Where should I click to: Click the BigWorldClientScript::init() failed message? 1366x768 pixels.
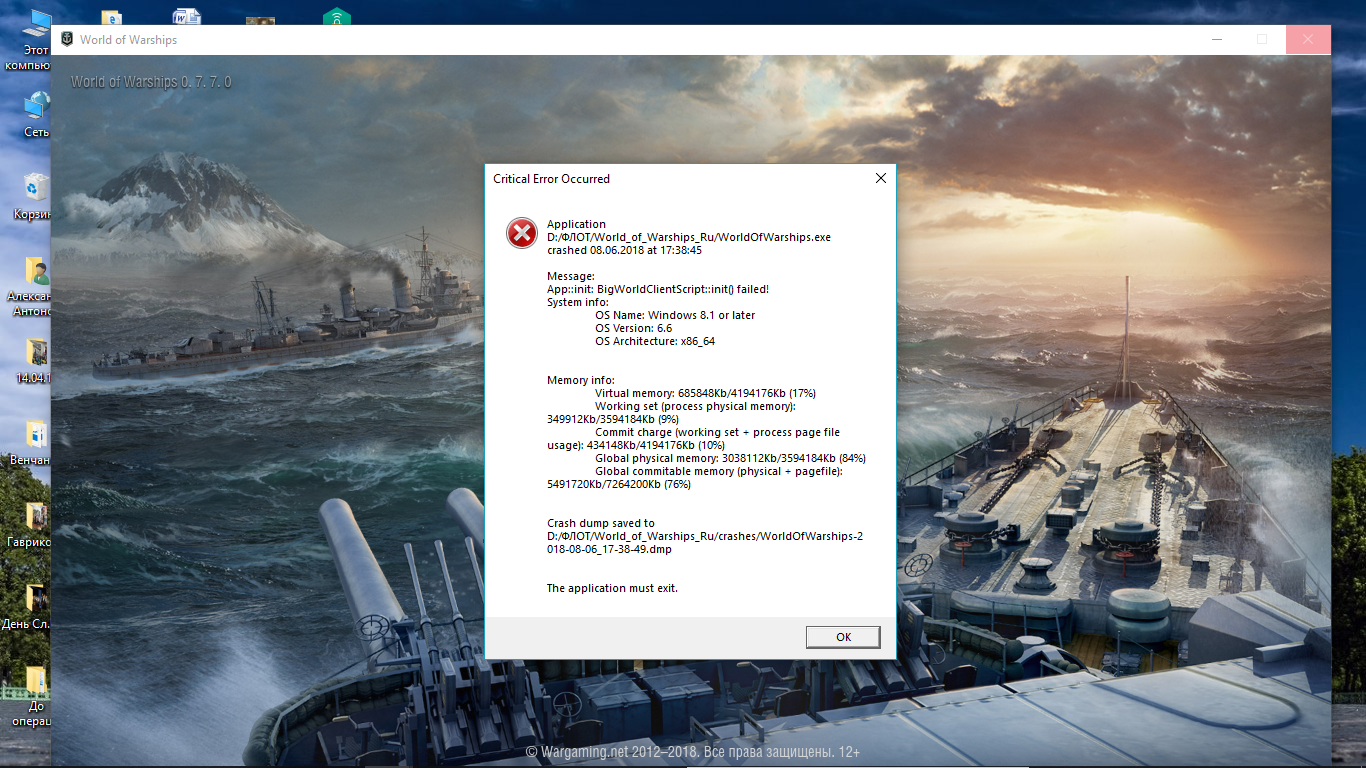point(658,289)
